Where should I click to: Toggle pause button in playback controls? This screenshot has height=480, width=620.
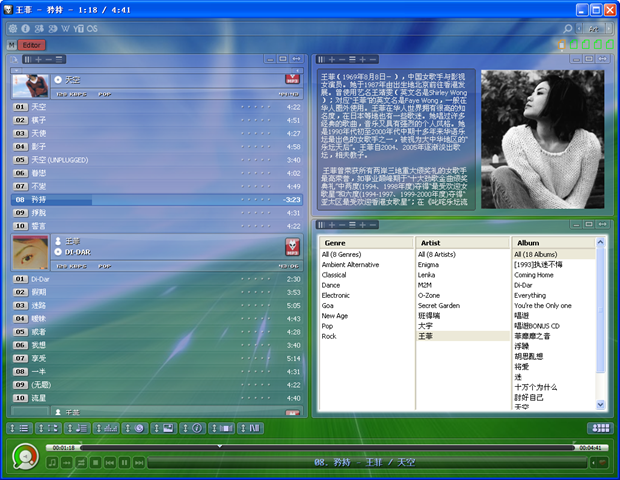coord(124,462)
